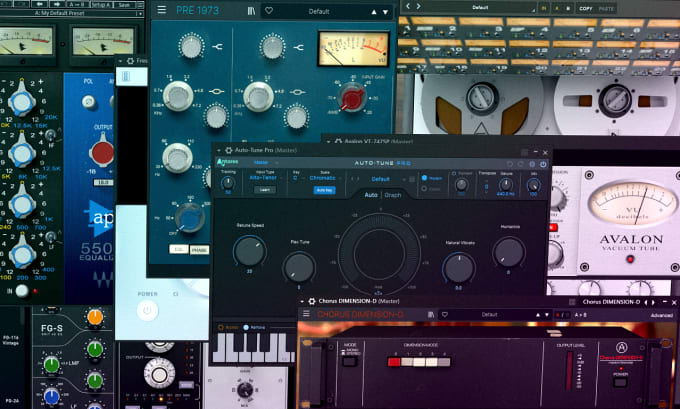
Task: Switch to the Graph tab
Action: pos(392,195)
